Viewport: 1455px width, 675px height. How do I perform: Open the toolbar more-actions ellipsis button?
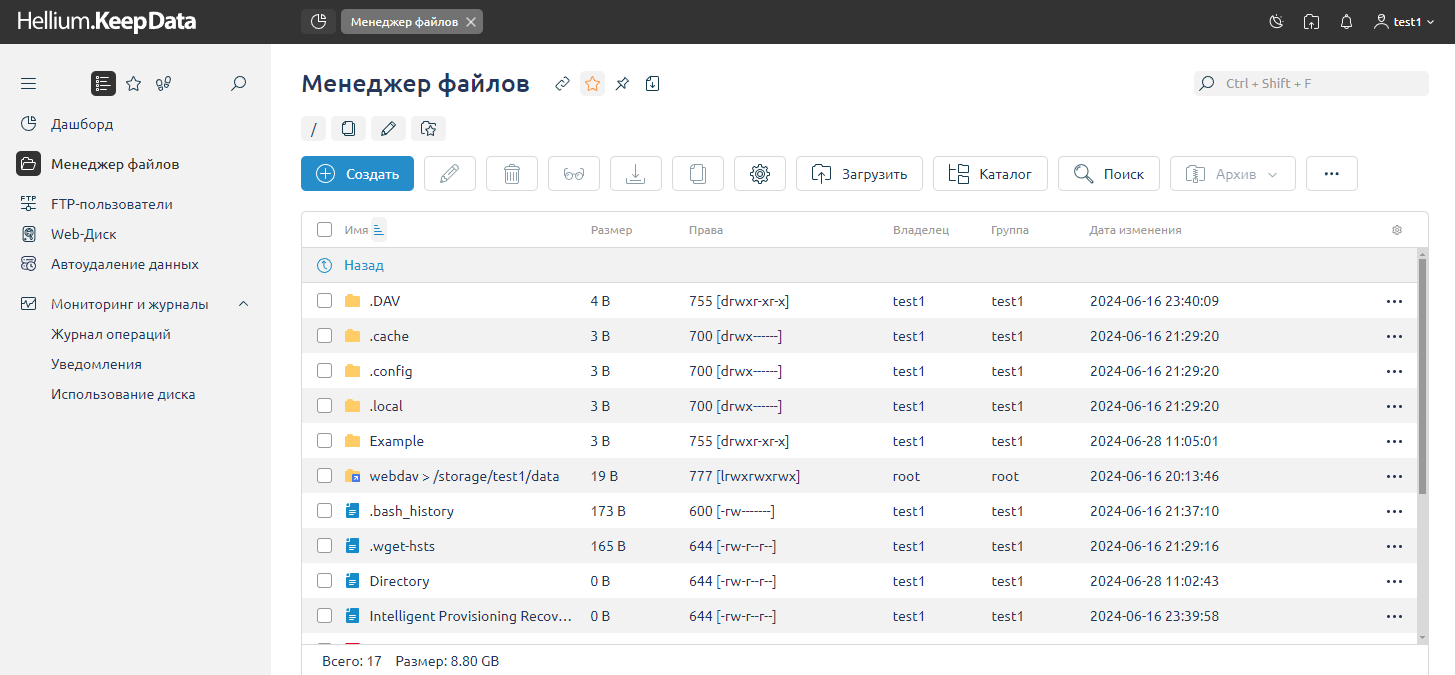point(1331,173)
